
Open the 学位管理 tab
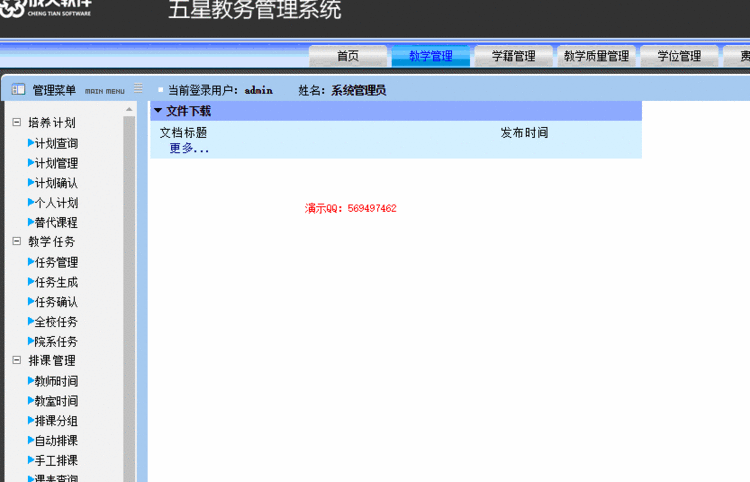(679, 56)
